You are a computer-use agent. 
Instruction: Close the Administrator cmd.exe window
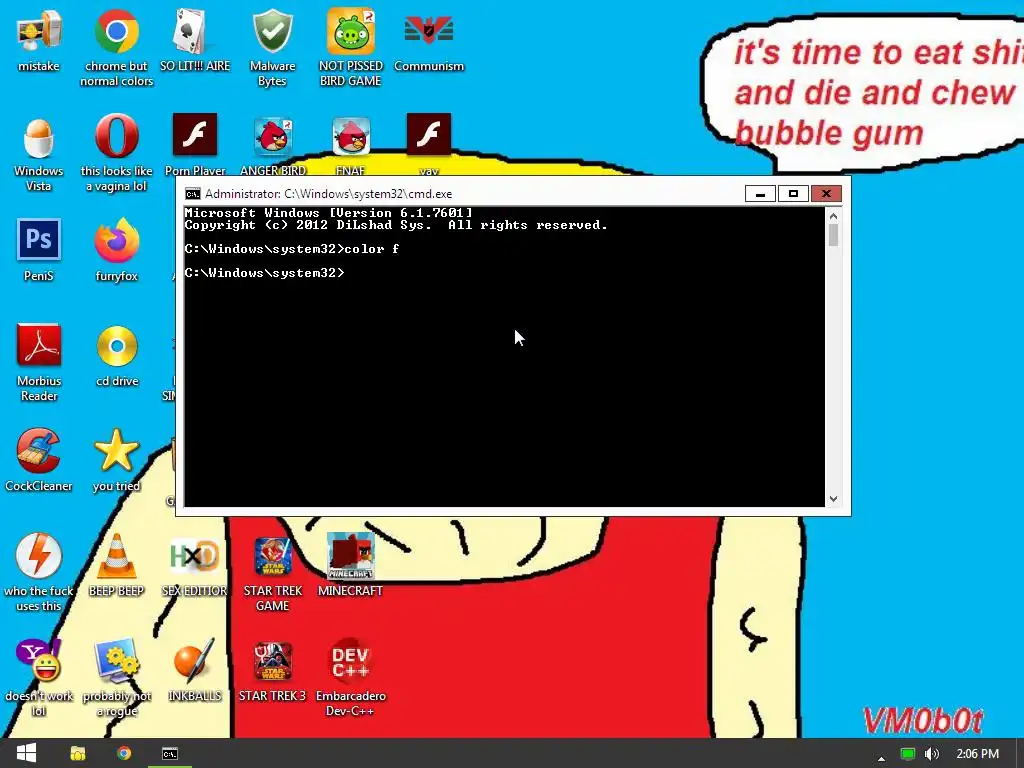[x=826, y=193]
